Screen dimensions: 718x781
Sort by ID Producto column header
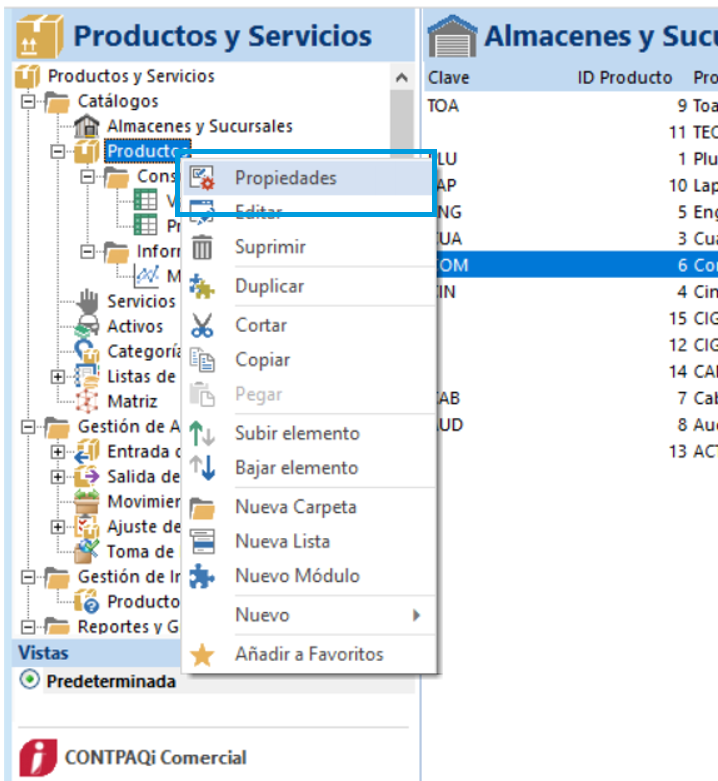pos(624,78)
